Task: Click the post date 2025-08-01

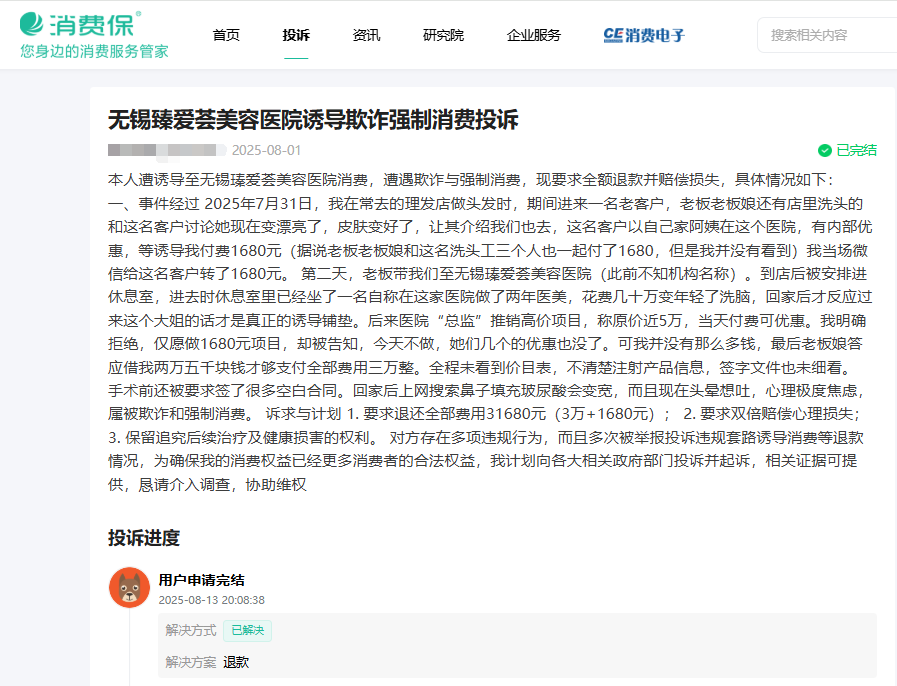Action: pyautogui.click(x=266, y=150)
